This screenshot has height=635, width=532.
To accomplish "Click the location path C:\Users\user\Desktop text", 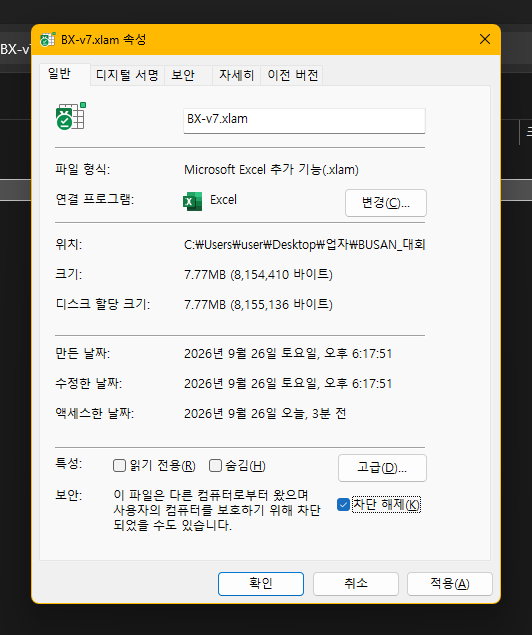I will pyautogui.click(x=304, y=245).
